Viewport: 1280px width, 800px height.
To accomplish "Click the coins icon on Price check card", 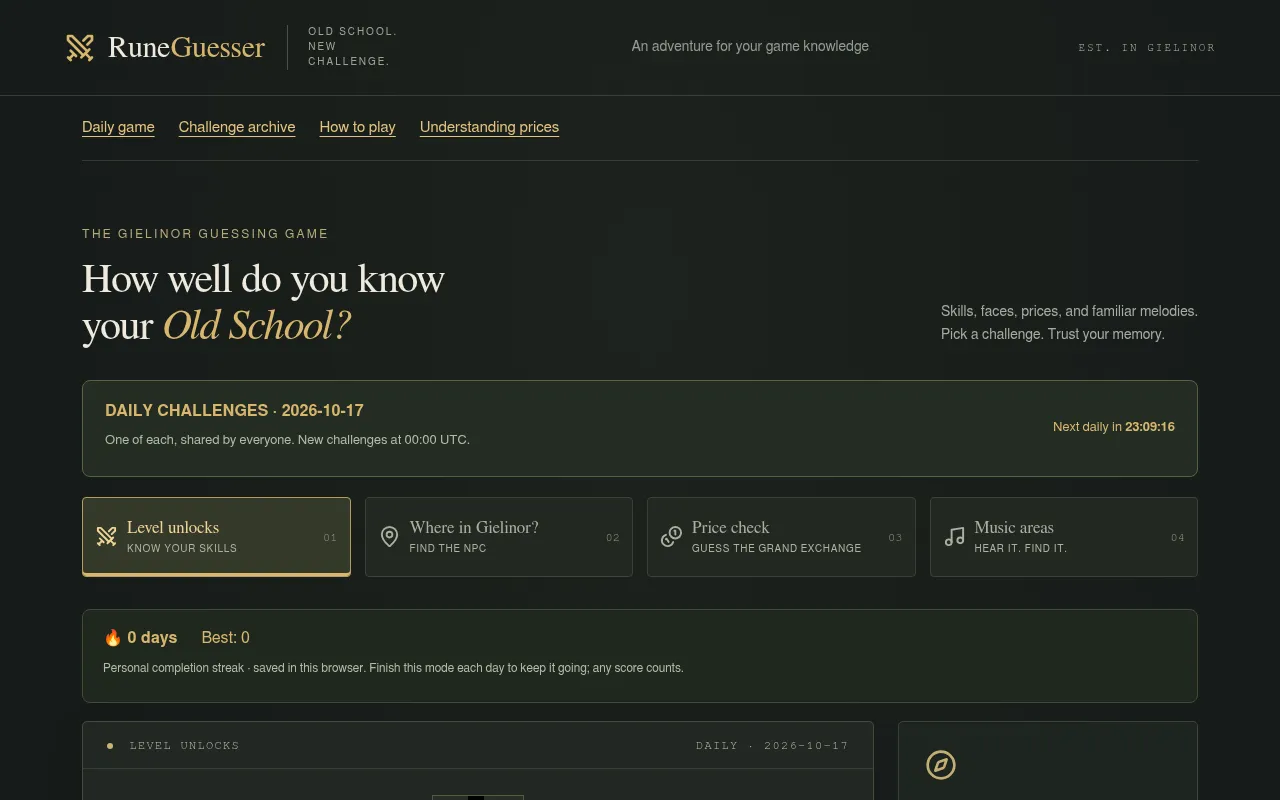I will click(x=672, y=537).
